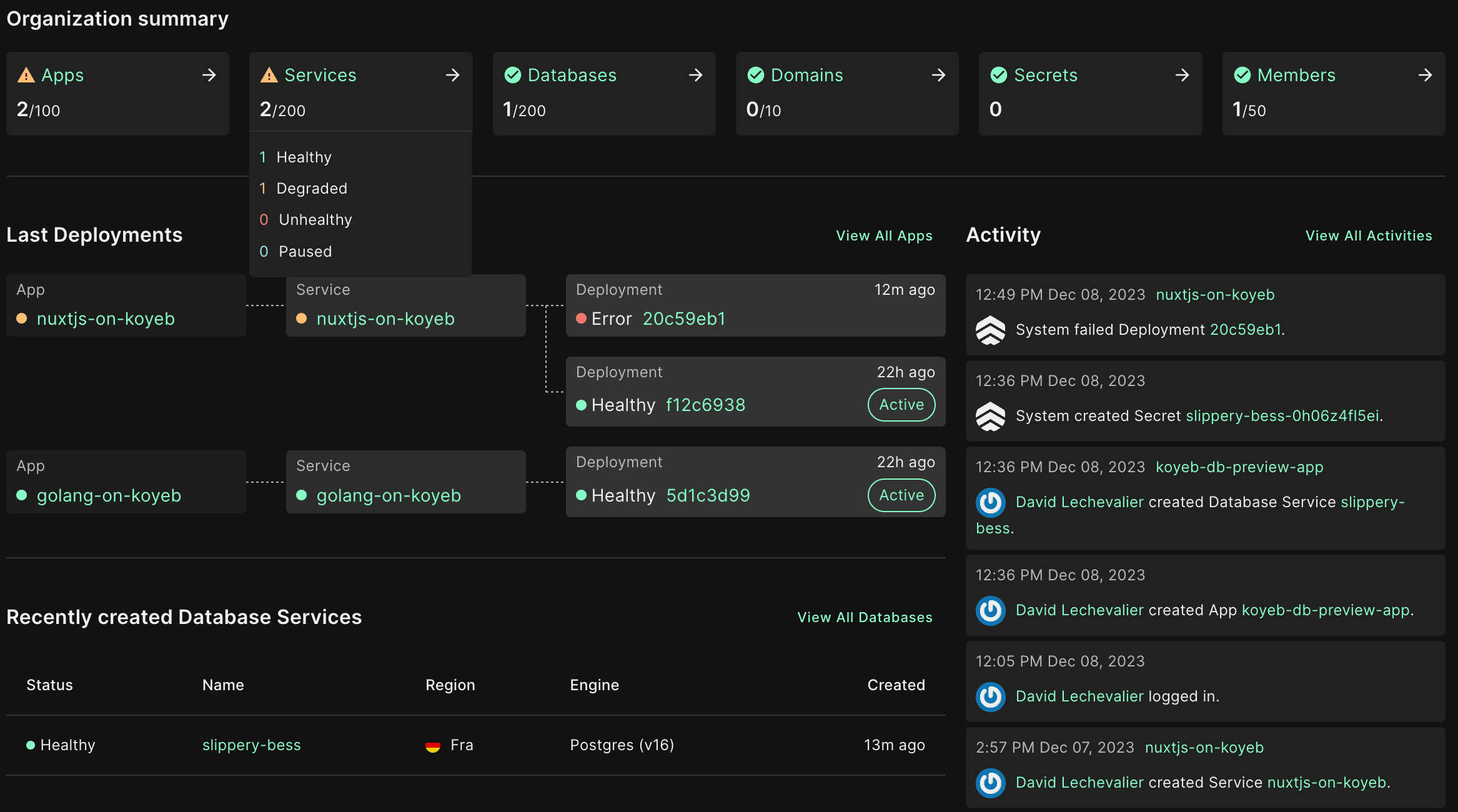
Task: Select the Unhealthy services entry
Action: pos(315,220)
